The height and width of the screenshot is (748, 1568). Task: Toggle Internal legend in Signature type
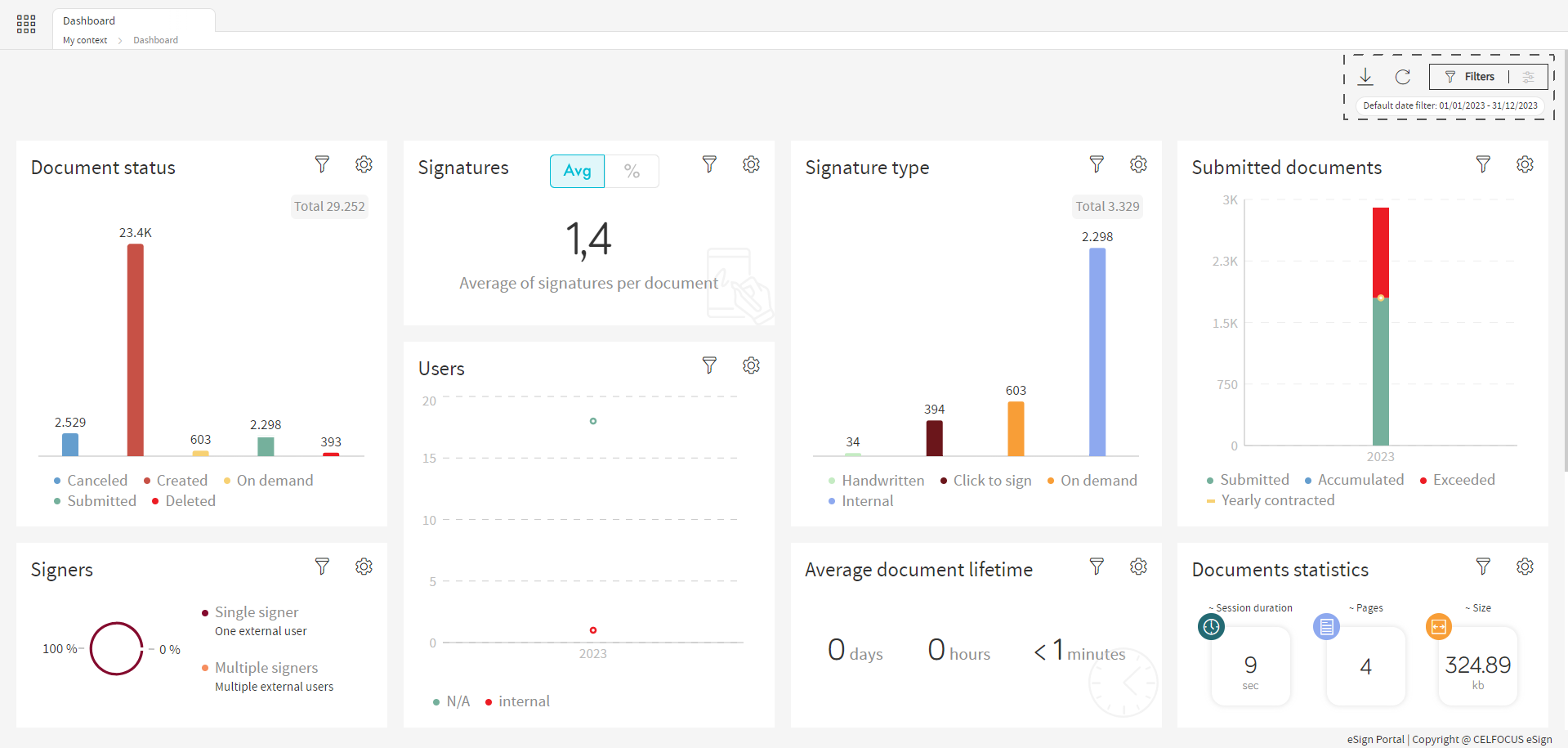click(x=861, y=501)
